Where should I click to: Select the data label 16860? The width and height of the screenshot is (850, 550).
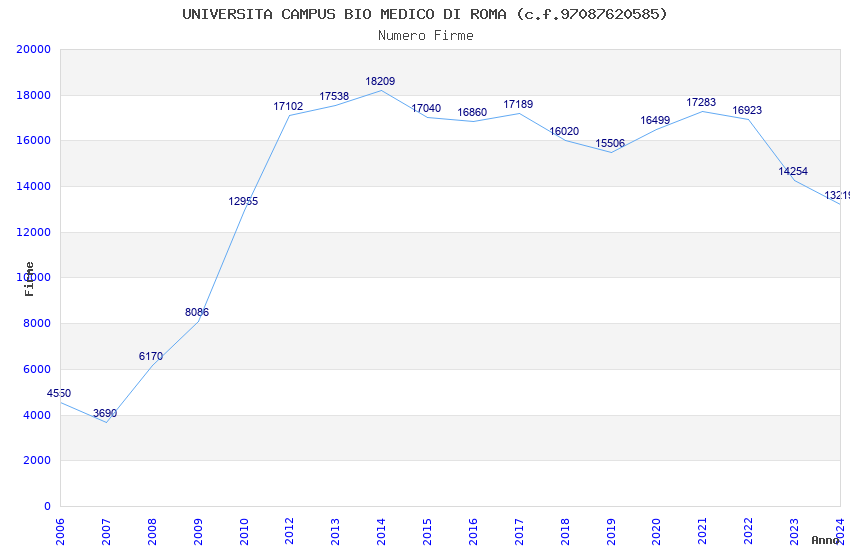472,112
